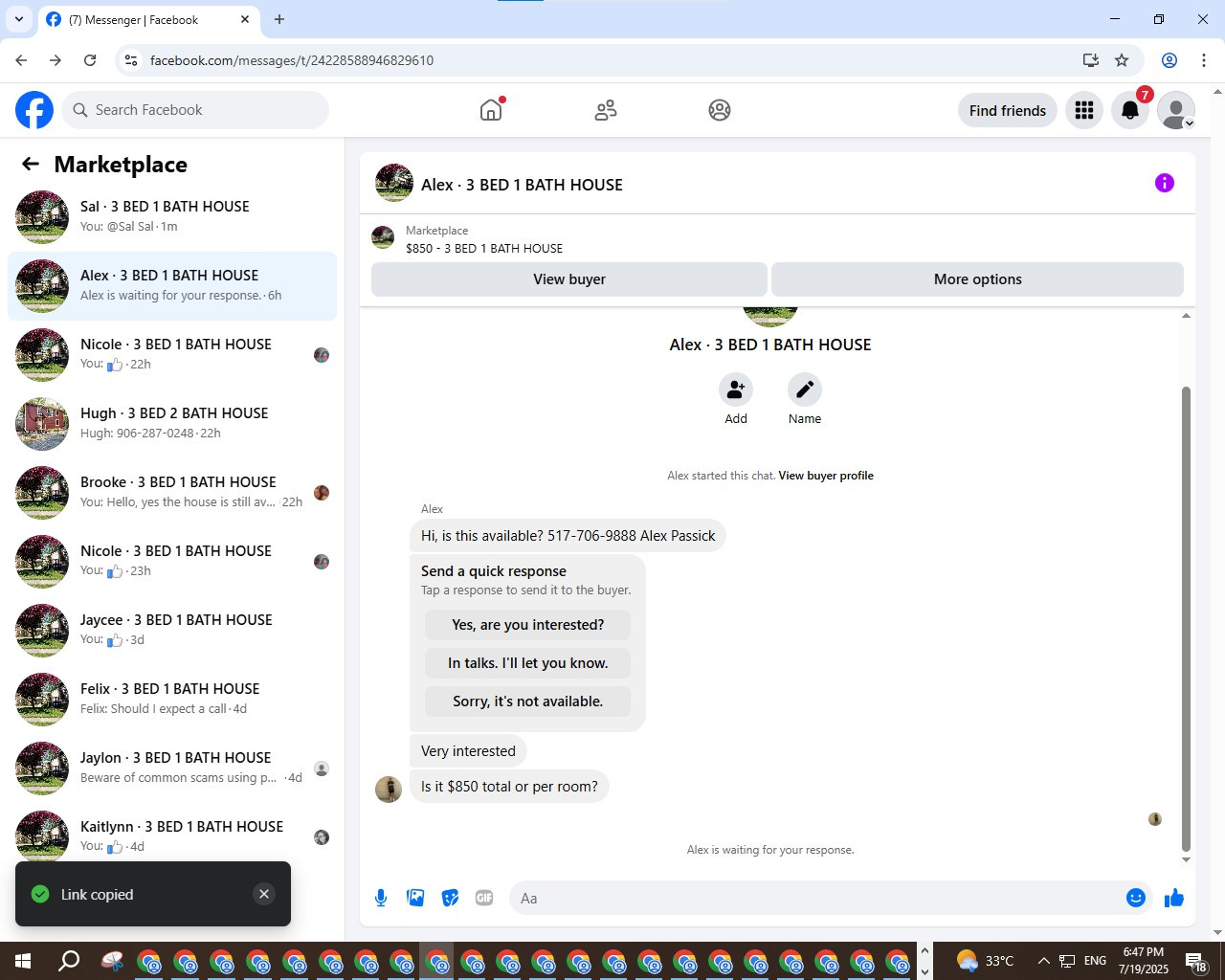Open Sal's 3 BED 1 BATH HOUSE chat
1225x980 pixels.
click(172, 217)
